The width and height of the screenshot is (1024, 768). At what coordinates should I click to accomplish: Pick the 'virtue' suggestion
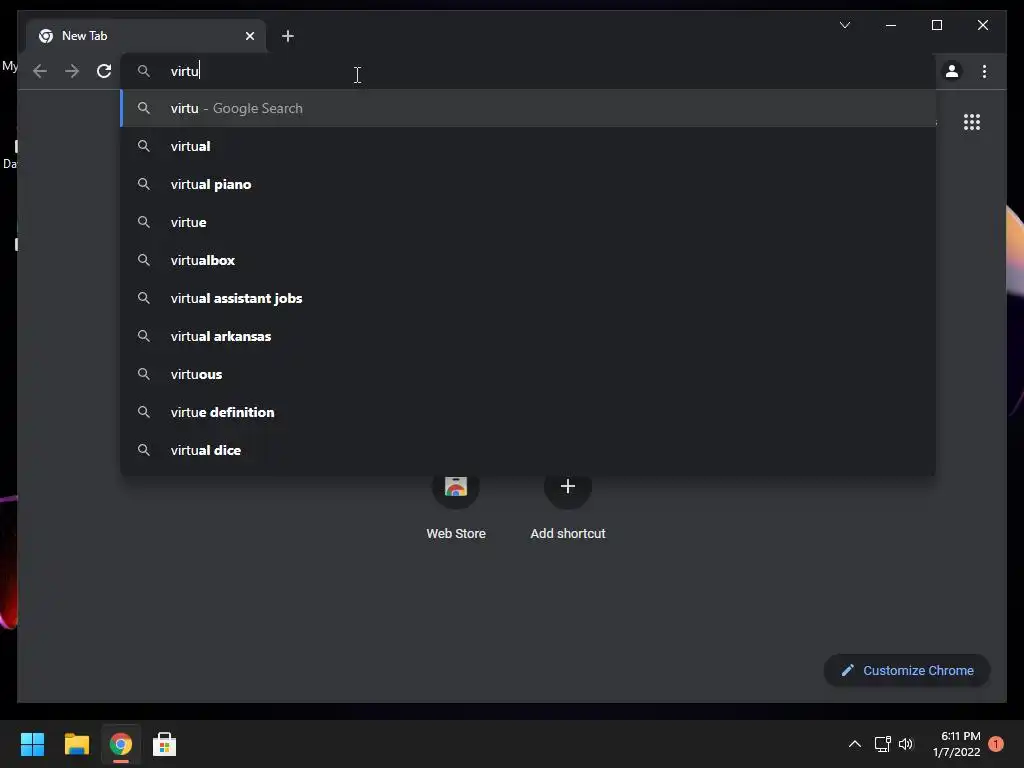click(x=528, y=222)
